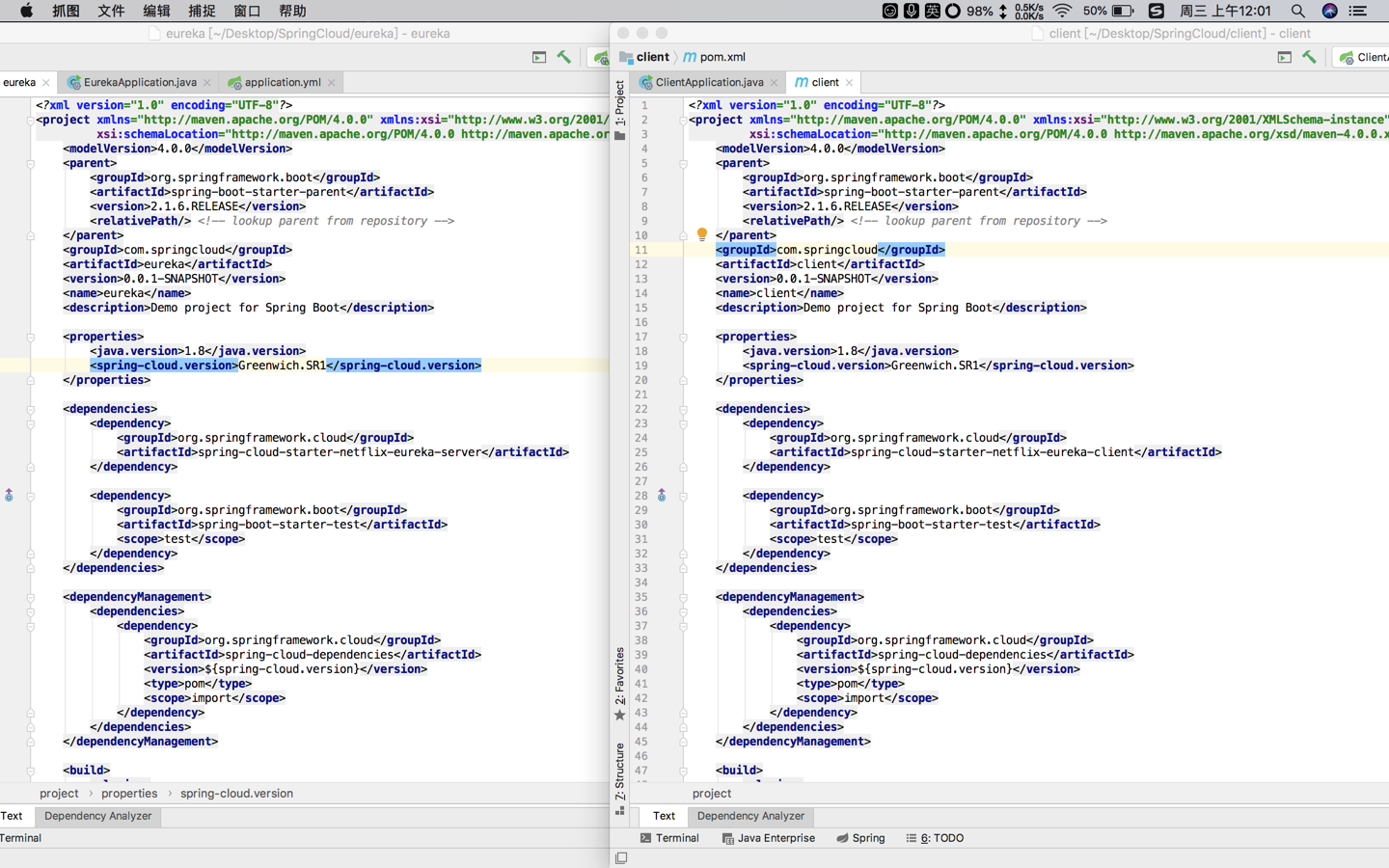The height and width of the screenshot is (868, 1389).
Task: Collapse dependencies block at line 22
Action: (683, 409)
